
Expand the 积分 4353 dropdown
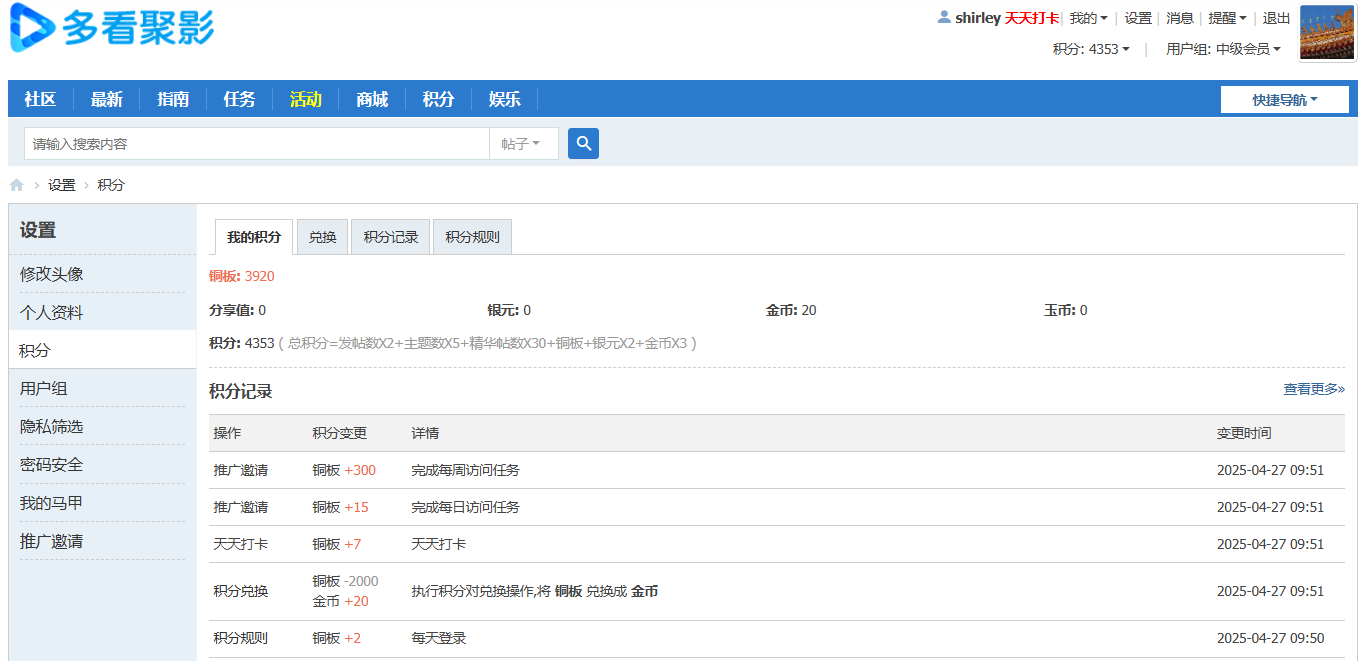[1093, 48]
